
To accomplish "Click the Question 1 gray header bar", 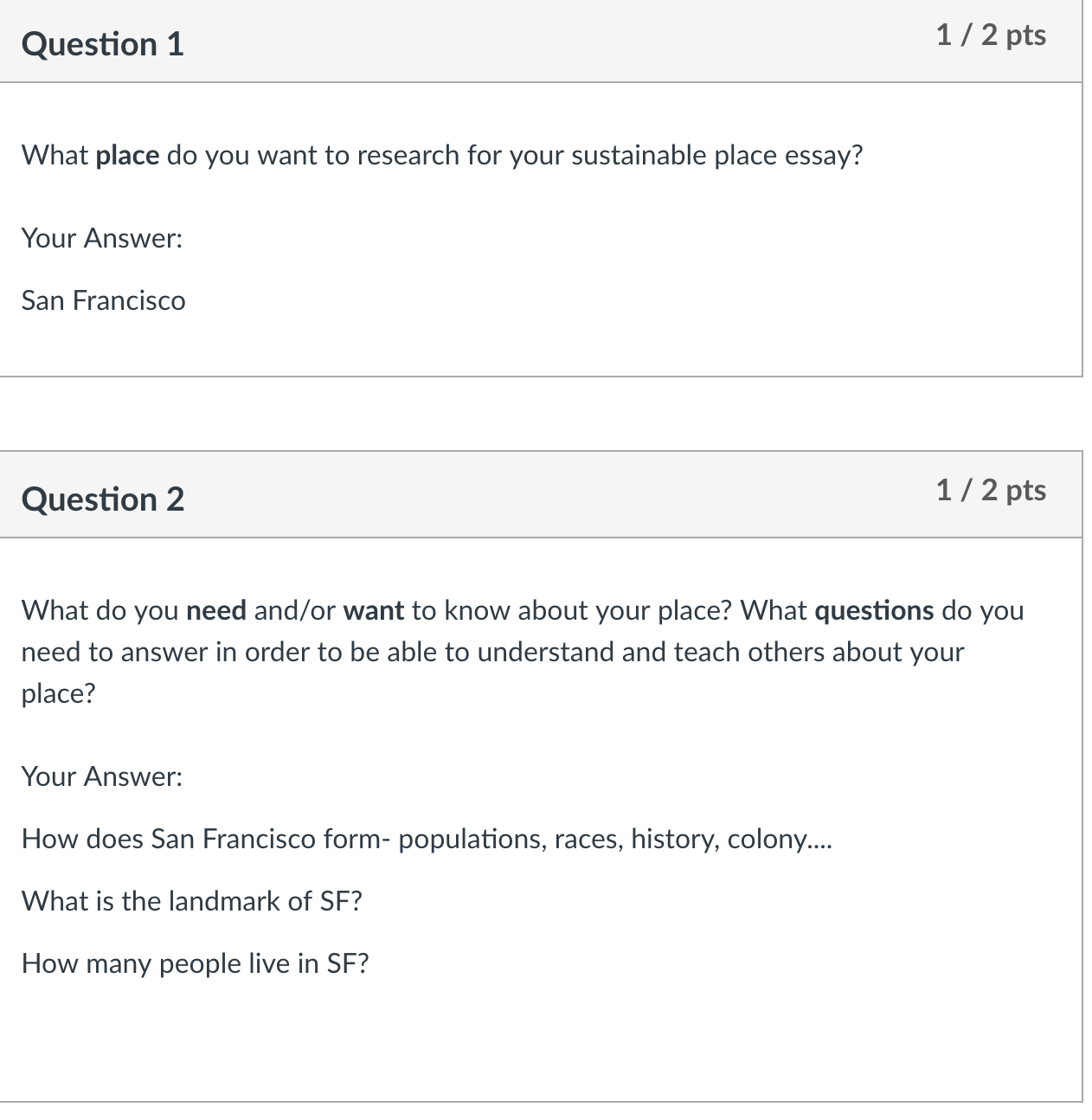I will [541, 42].
